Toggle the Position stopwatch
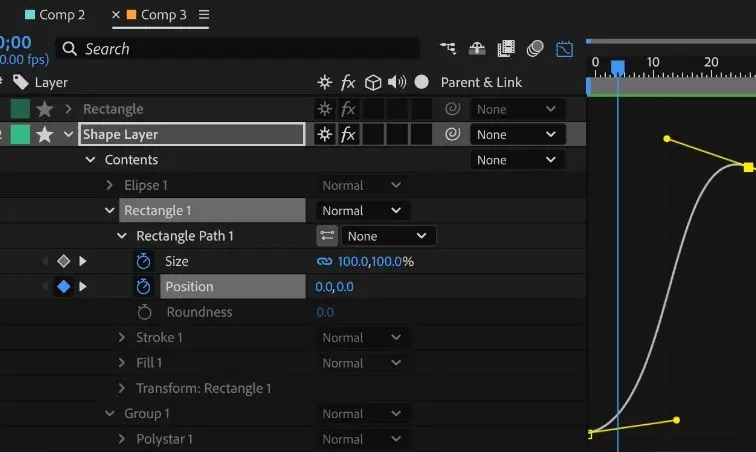 (x=143, y=287)
